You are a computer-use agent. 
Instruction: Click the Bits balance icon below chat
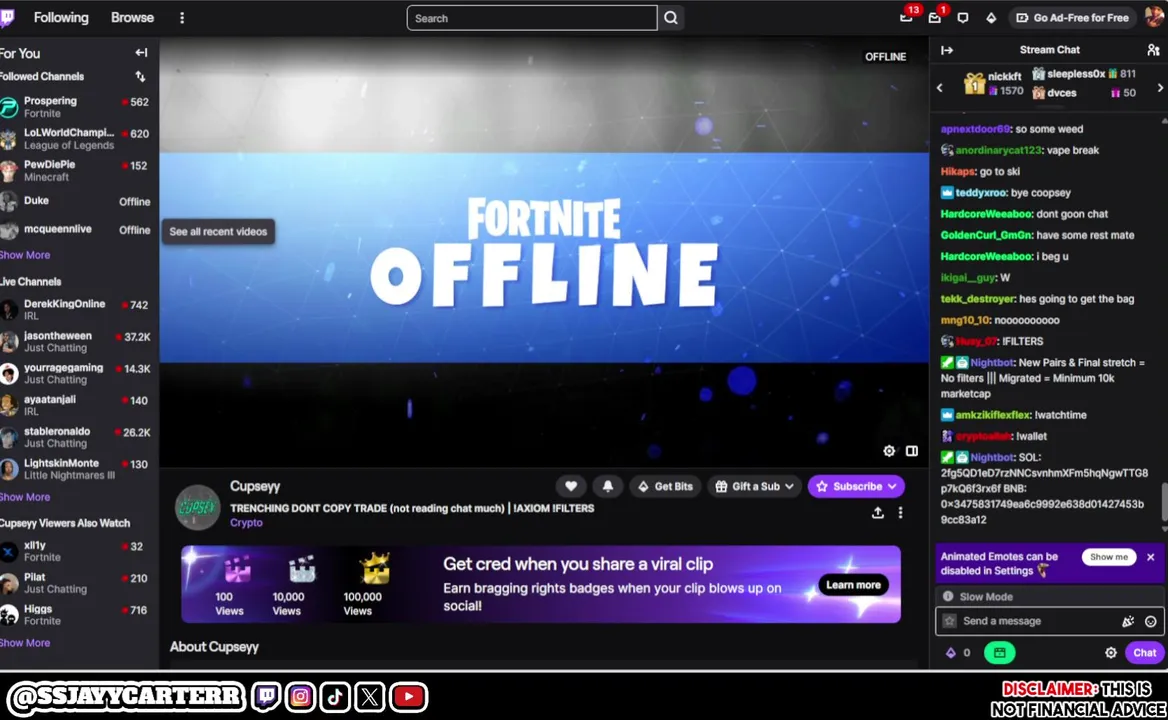tap(951, 653)
